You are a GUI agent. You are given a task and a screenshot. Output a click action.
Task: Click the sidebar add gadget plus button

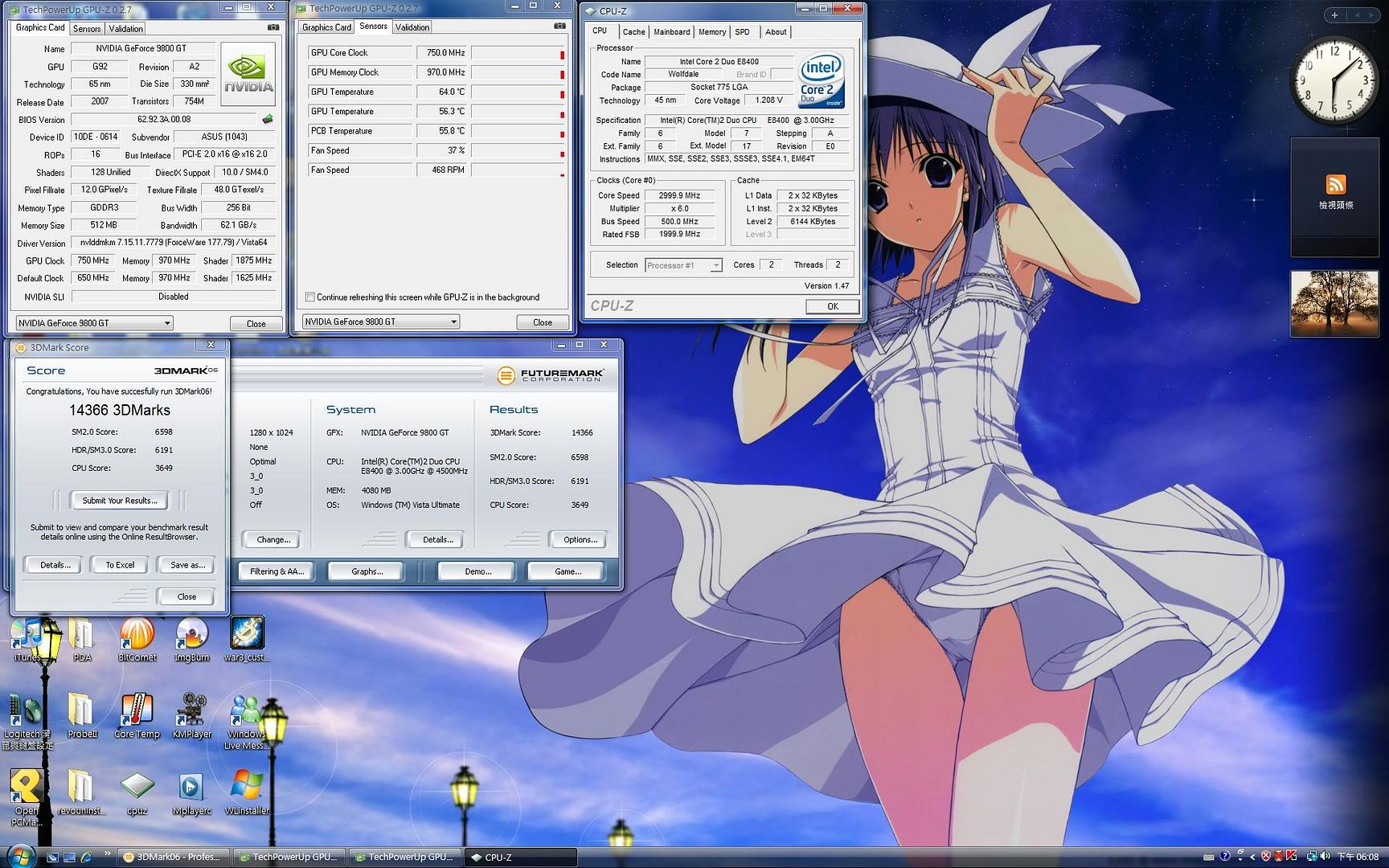[1334, 15]
